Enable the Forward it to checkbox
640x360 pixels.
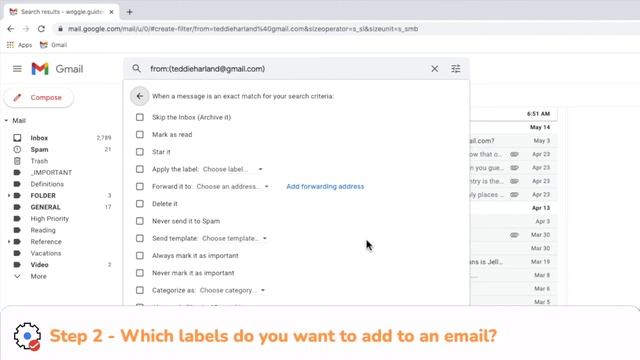point(140,186)
